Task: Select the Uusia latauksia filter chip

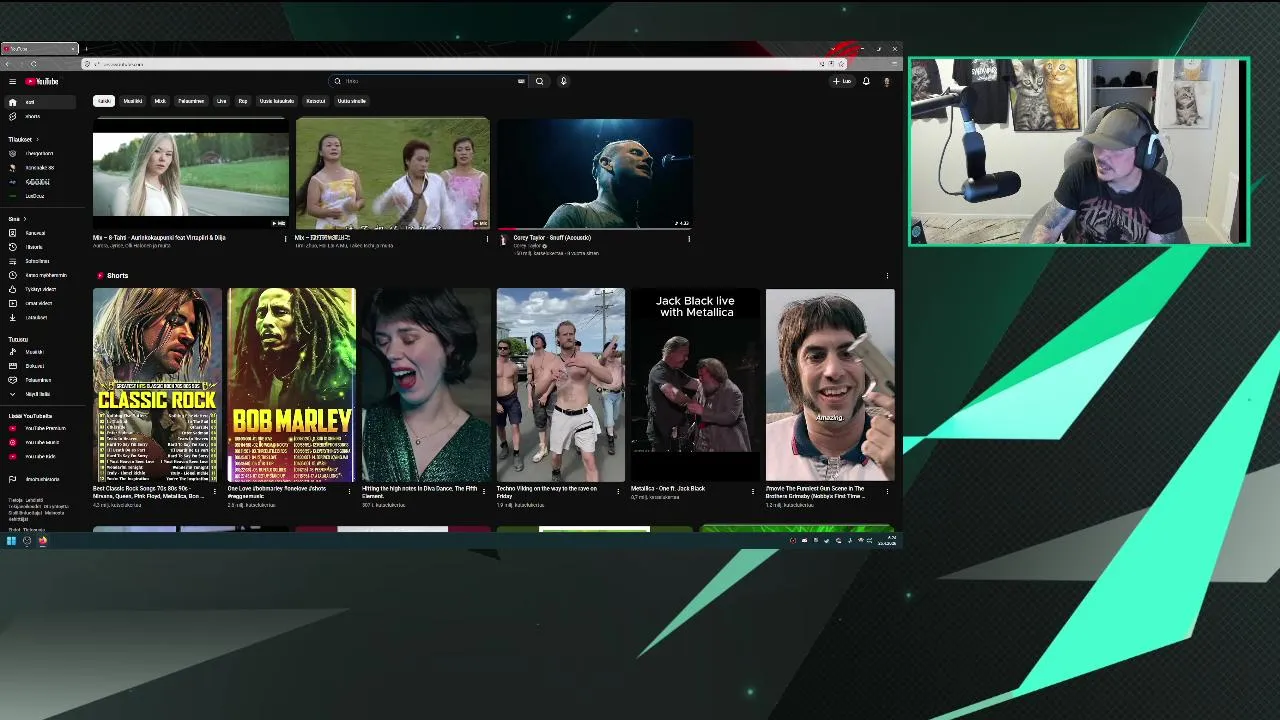Action: [277, 101]
